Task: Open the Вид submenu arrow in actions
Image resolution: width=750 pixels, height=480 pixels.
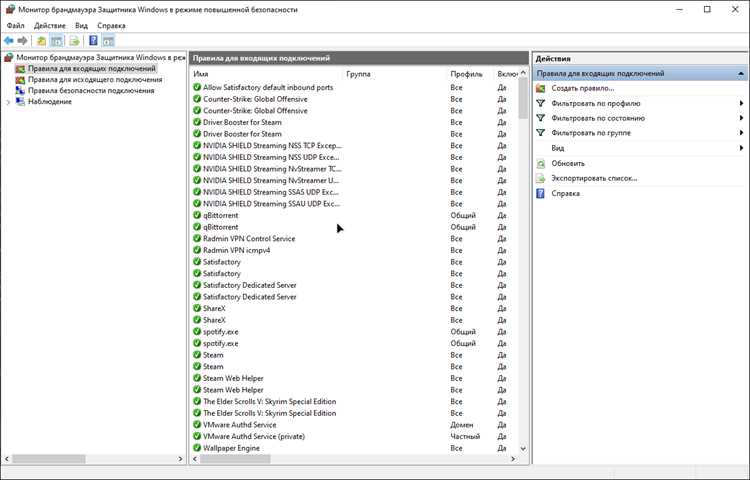Action: coord(741,148)
